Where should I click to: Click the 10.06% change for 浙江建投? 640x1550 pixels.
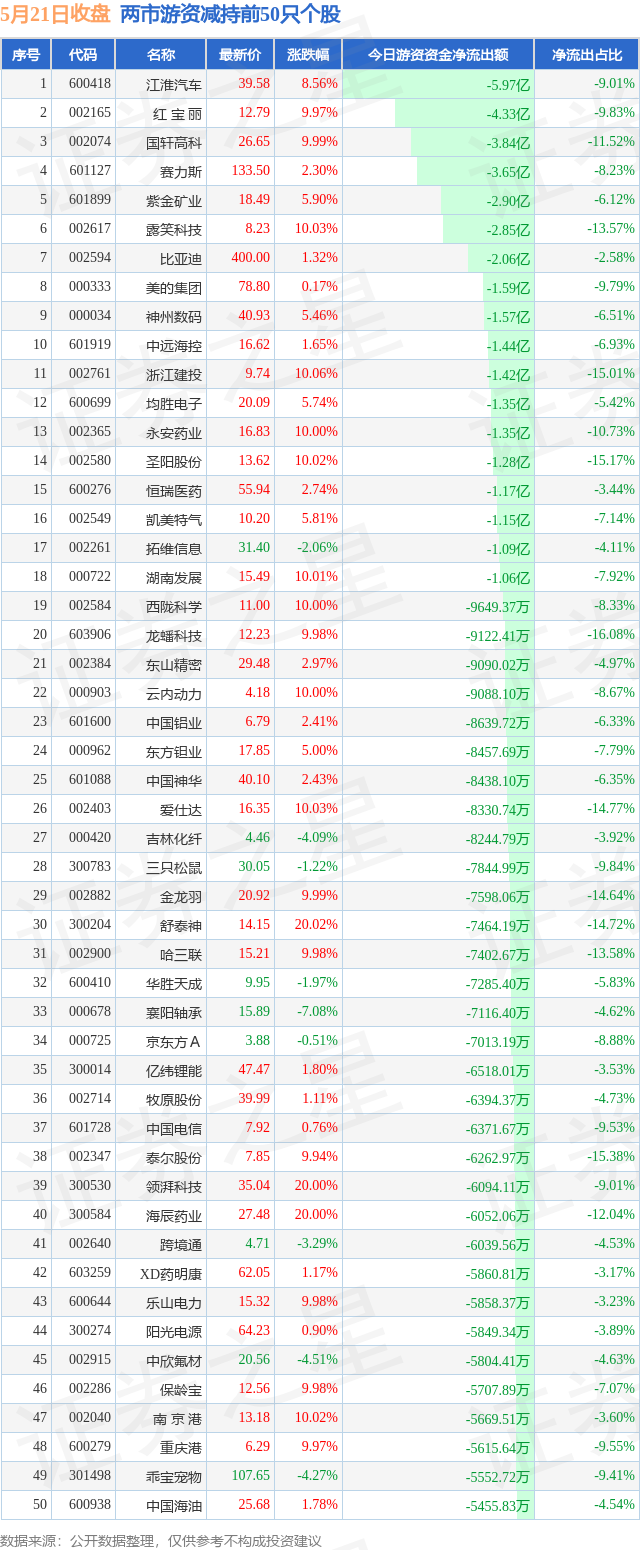(316, 374)
